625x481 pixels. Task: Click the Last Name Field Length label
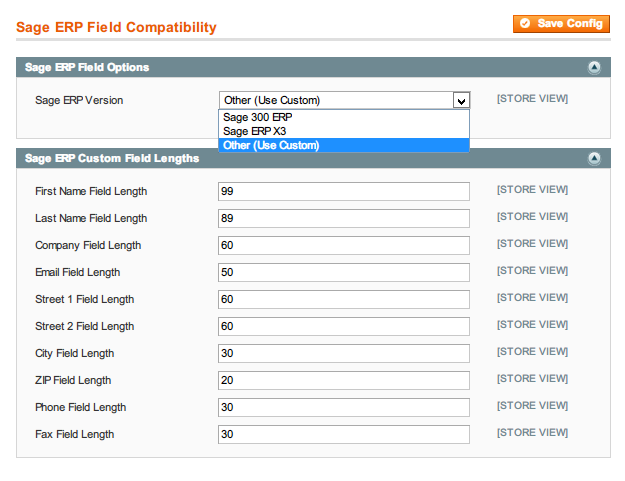click(x=91, y=219)
